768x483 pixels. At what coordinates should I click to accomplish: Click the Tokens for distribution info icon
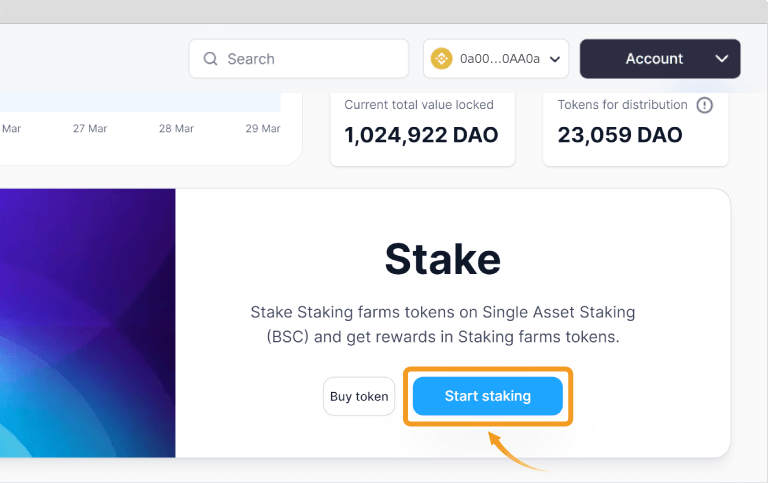tap(704, 105)
